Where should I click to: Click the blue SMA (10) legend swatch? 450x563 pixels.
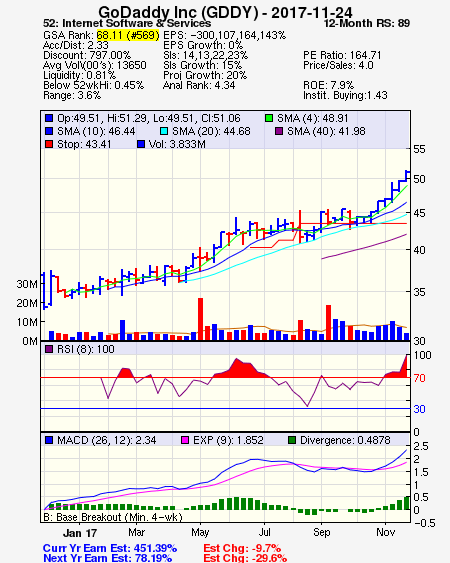(49, 131)
